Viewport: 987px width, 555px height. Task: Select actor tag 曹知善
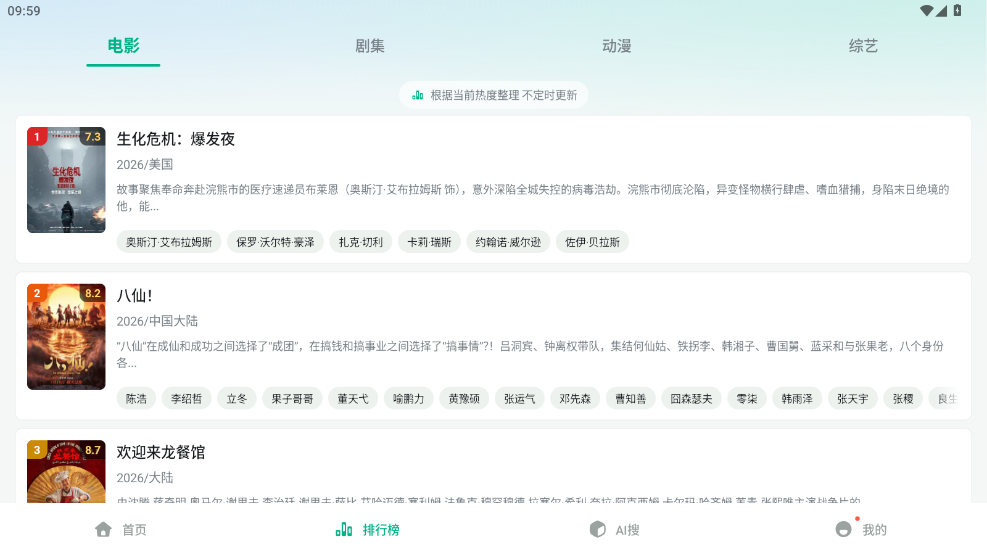click(631, 399)
